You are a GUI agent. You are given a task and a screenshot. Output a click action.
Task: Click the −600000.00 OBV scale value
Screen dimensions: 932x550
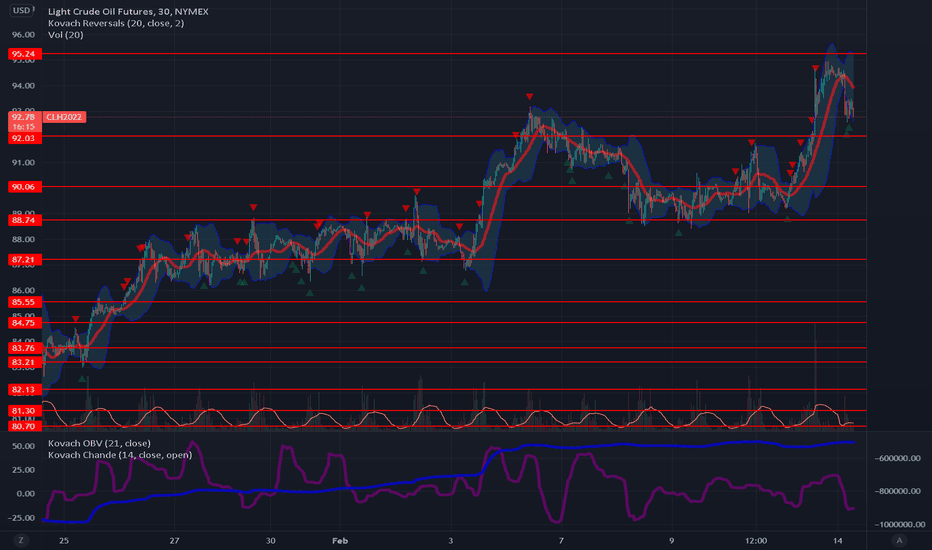[x=897, y=458]
